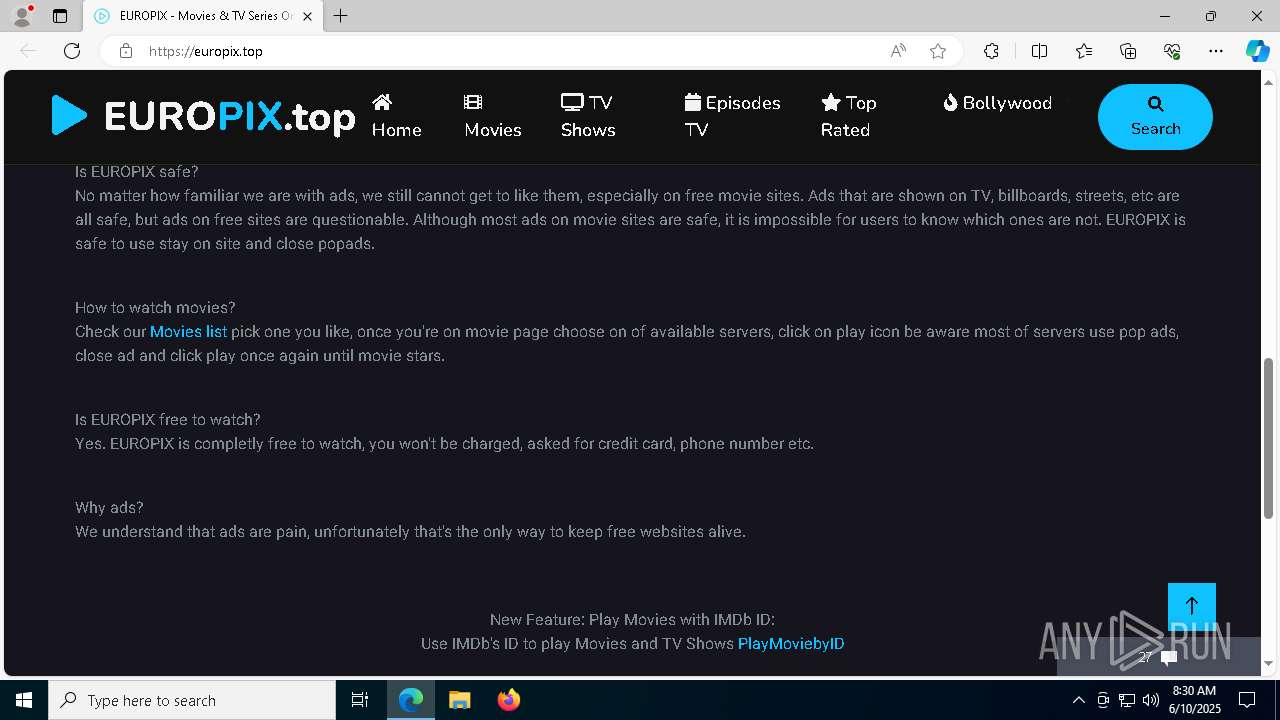Click the scroll-to-top arrow button

pos(1192,606)
